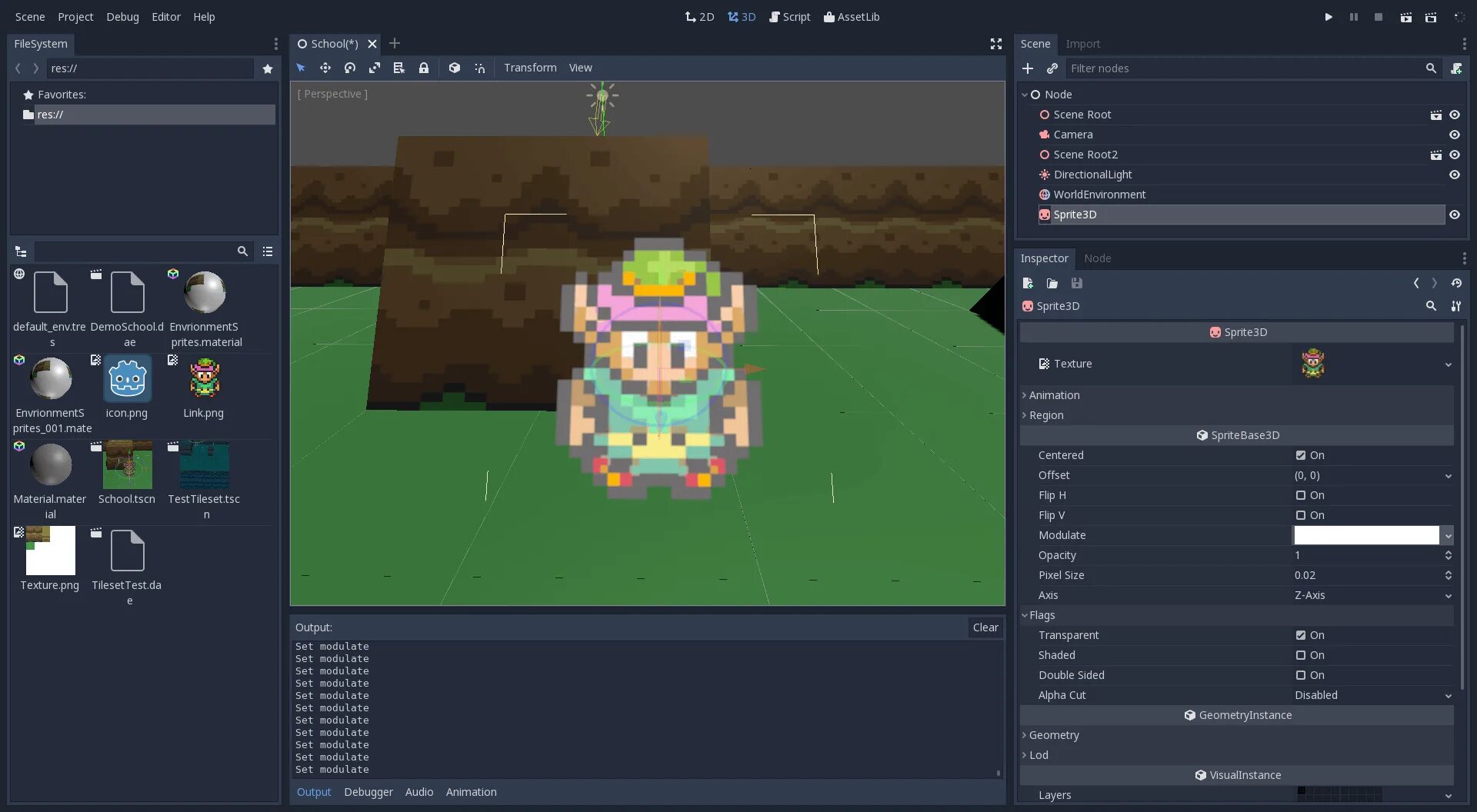Open the Alpha Cut dropdown
The width and height of the screenshot is (1477, 812).
pyautogui.click(x=1372, y=695)
